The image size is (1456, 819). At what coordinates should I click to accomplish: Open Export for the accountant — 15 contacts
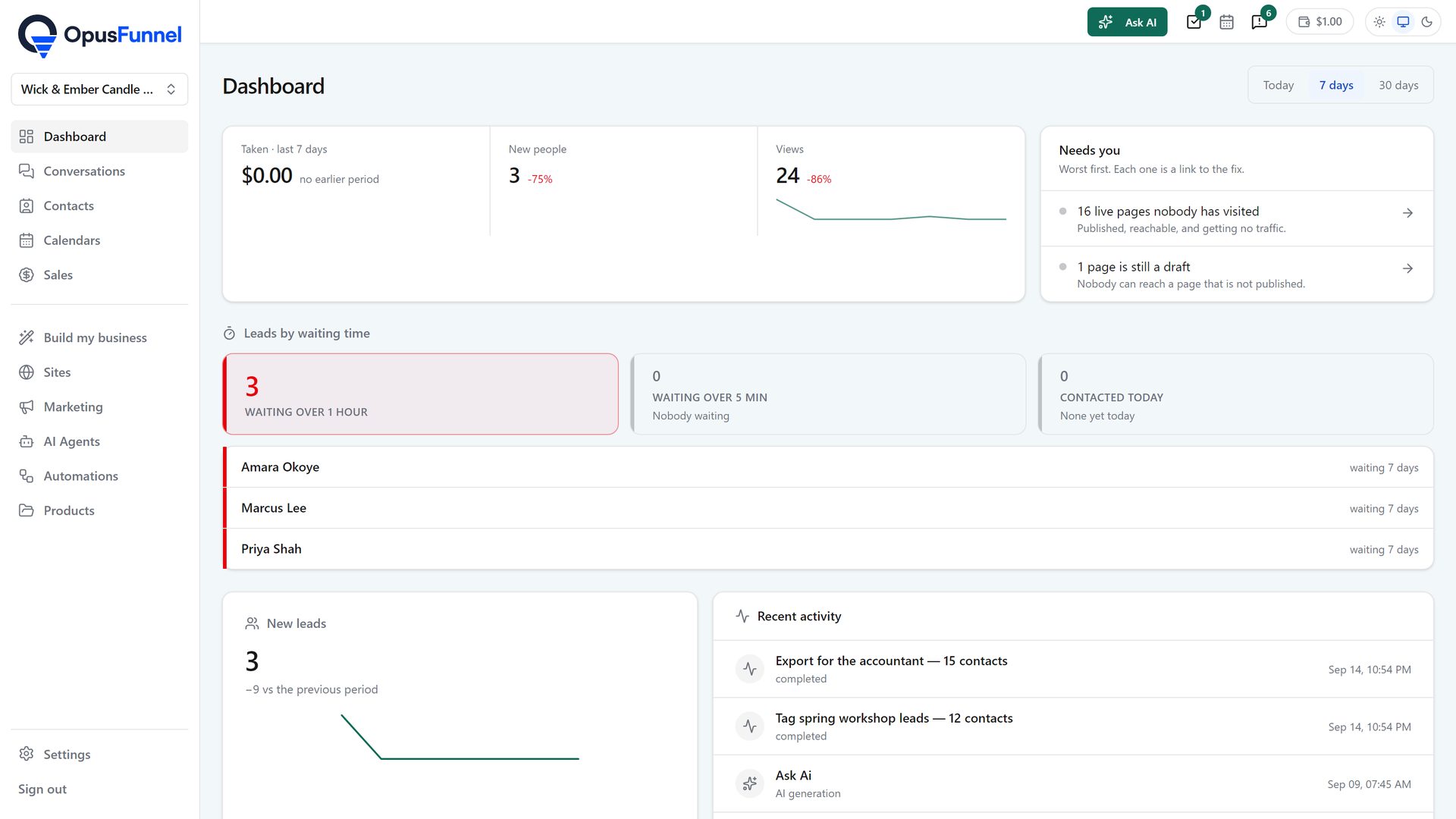tap(1073, 669)
